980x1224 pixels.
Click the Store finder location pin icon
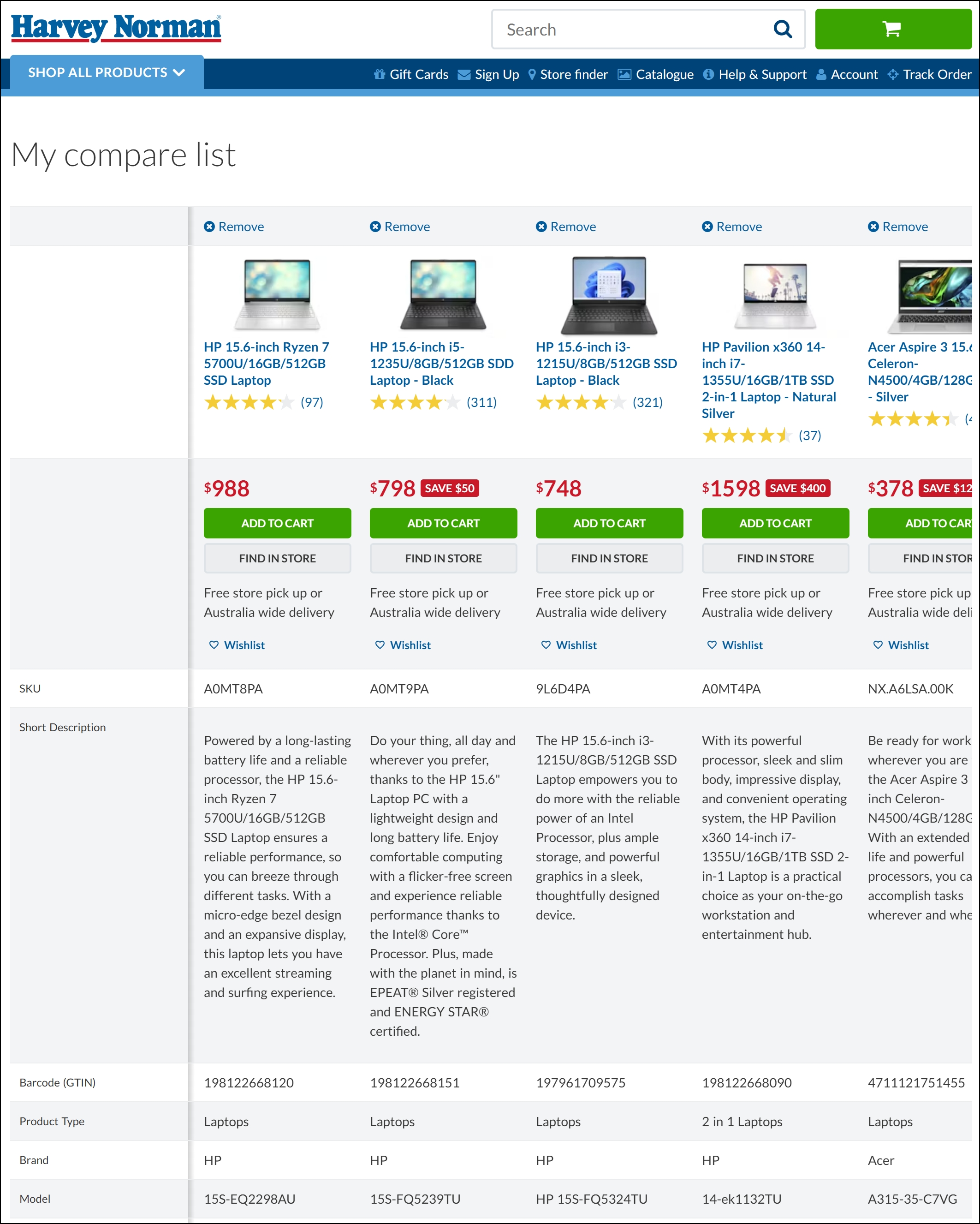click(x=532, y=74)
